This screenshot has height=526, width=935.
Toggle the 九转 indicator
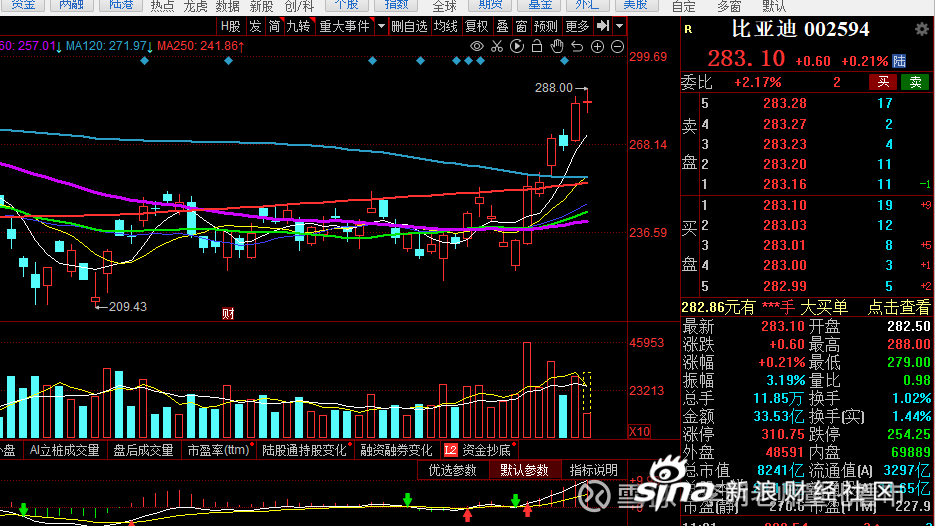pos(299,26)
